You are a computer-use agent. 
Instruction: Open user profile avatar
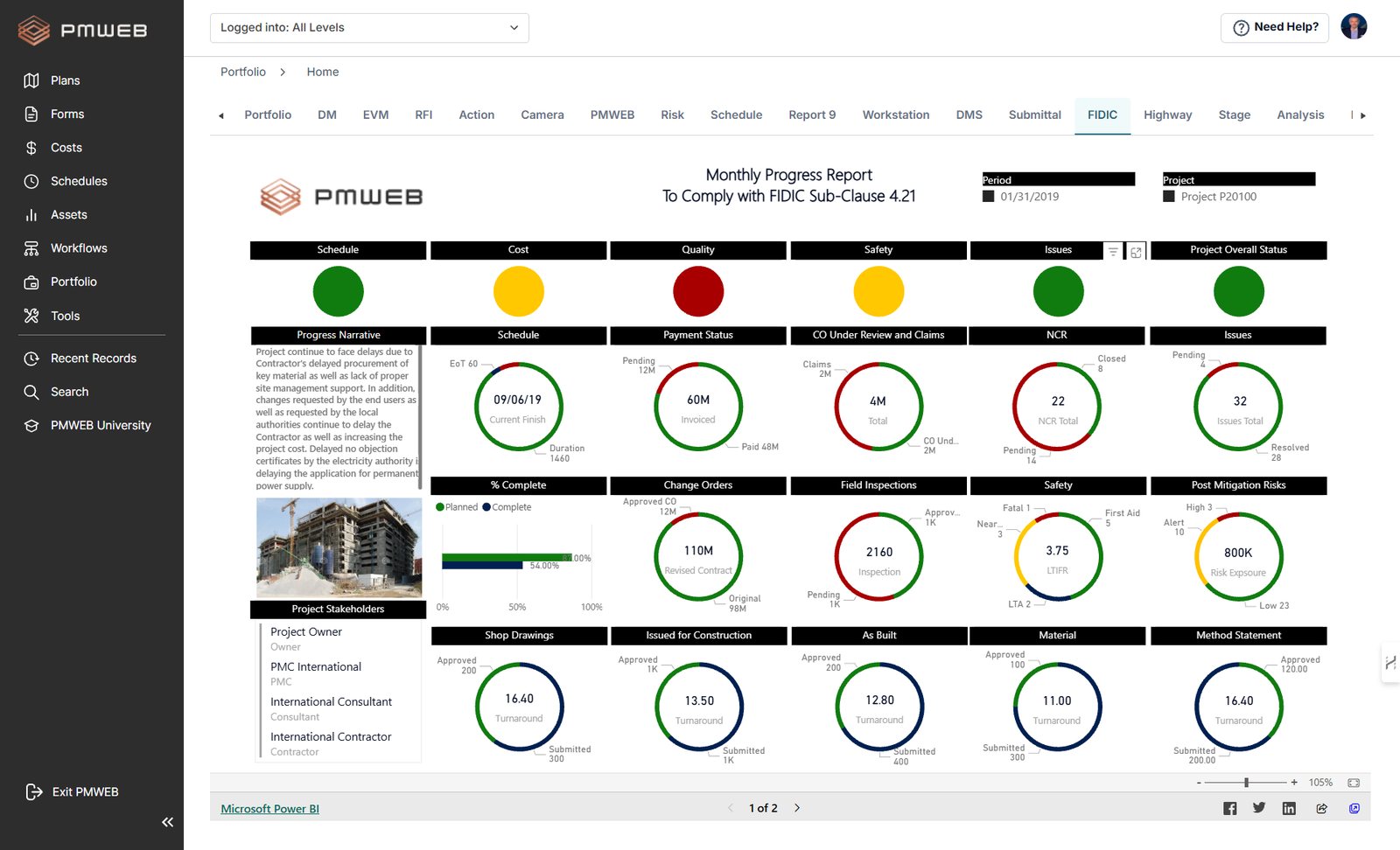click(1354, 27)
